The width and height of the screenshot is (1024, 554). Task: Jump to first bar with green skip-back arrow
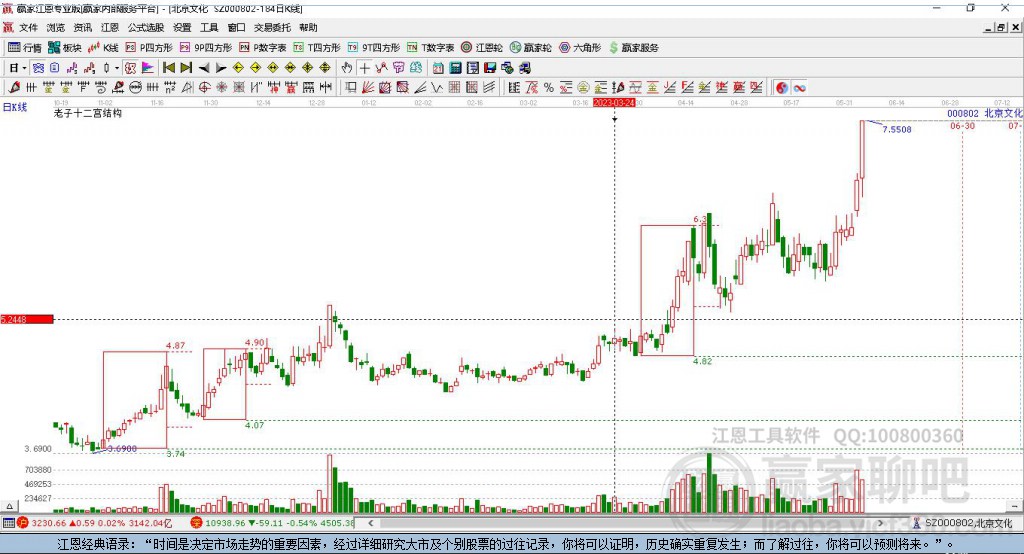(168, 68)
